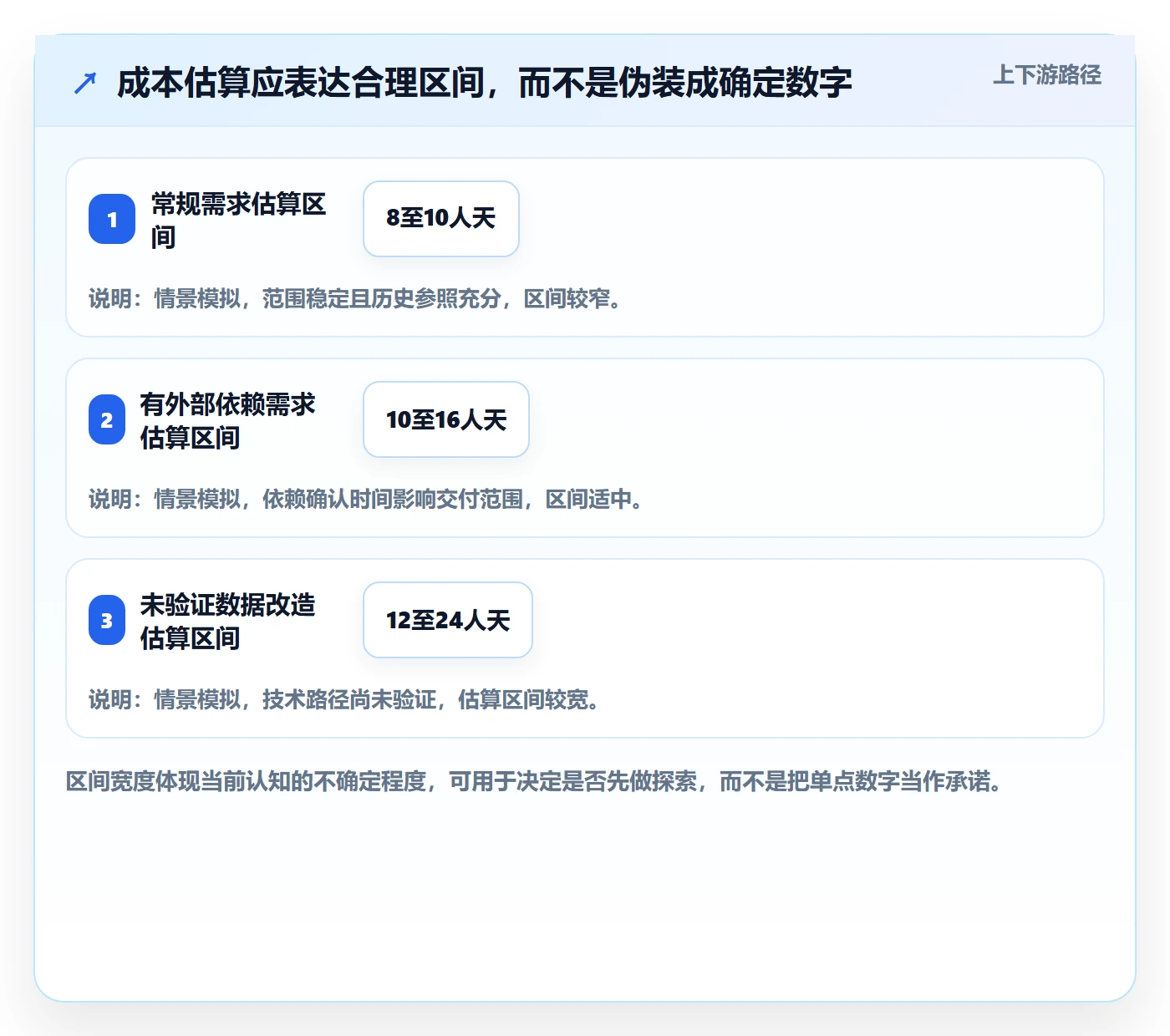The height and width of the screenshot is (1036, 1170).
Task: Select the 10至16人天 range pill
Action: coord(446,419)
